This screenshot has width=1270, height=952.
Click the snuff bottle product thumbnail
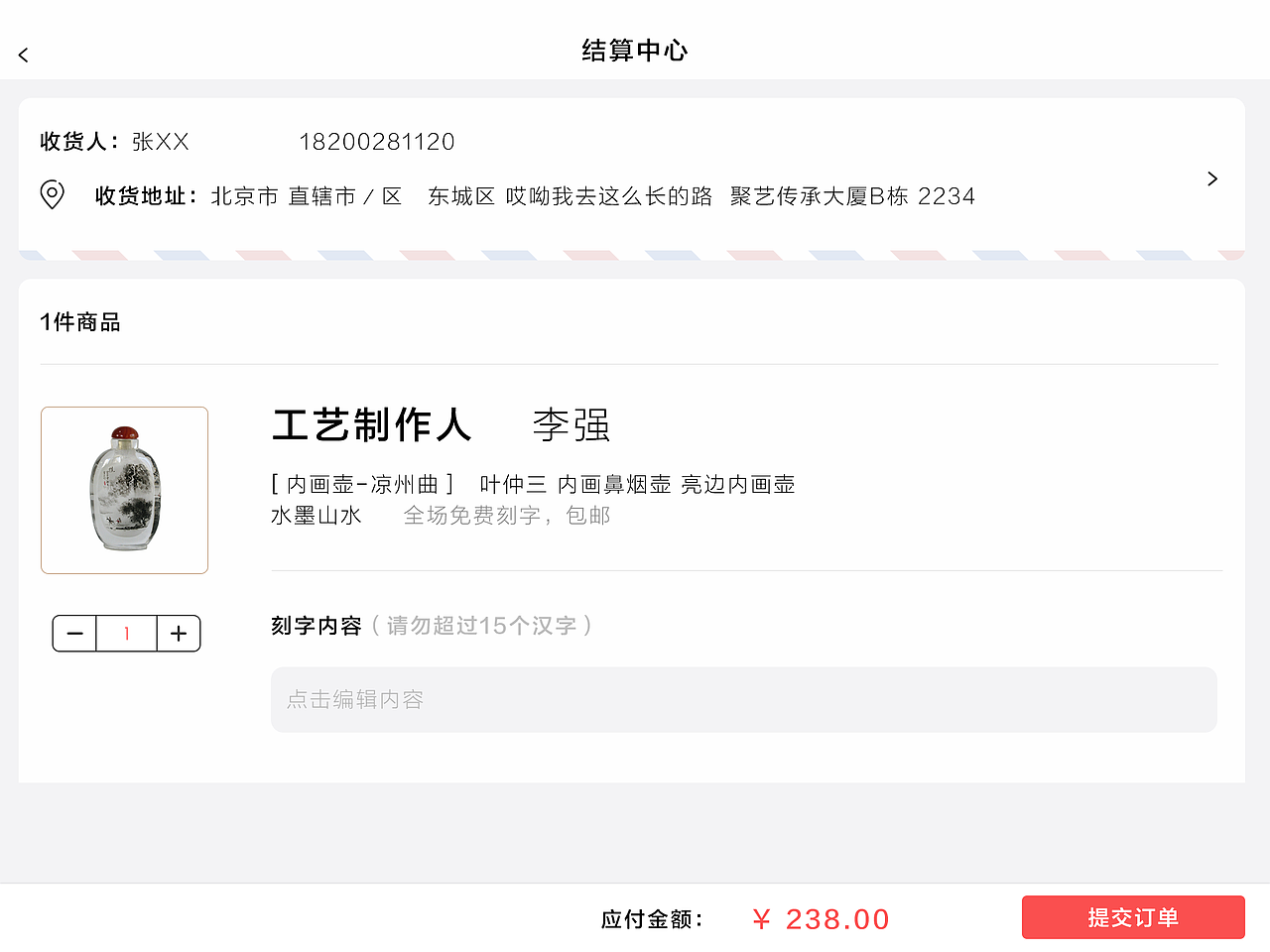click(x=124, y=490)
